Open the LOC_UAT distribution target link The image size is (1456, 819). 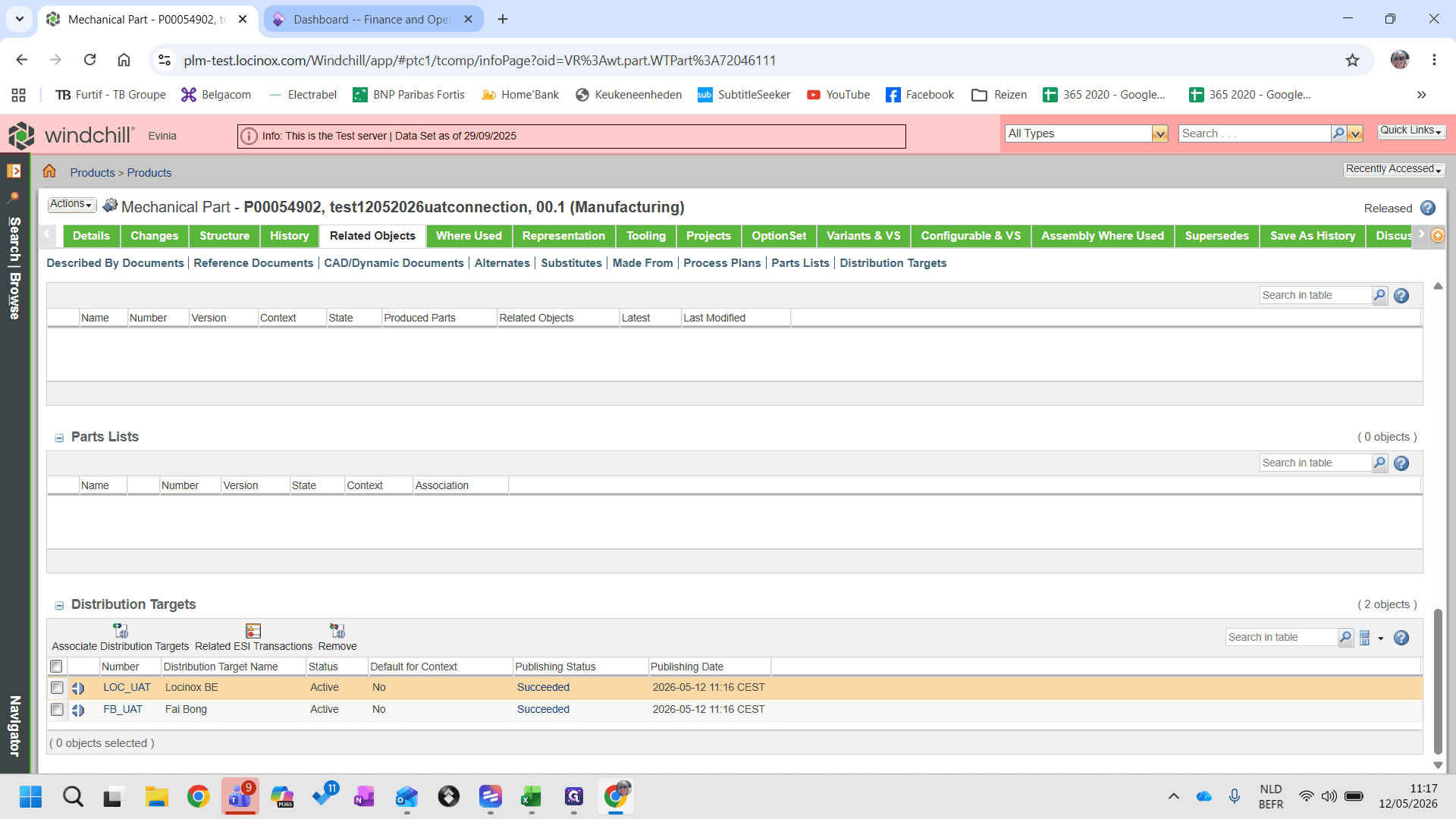tap(127, 688)
